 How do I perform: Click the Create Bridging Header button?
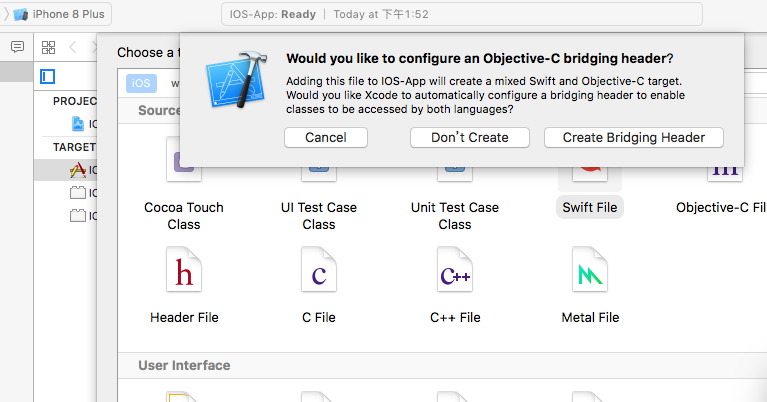633,137
